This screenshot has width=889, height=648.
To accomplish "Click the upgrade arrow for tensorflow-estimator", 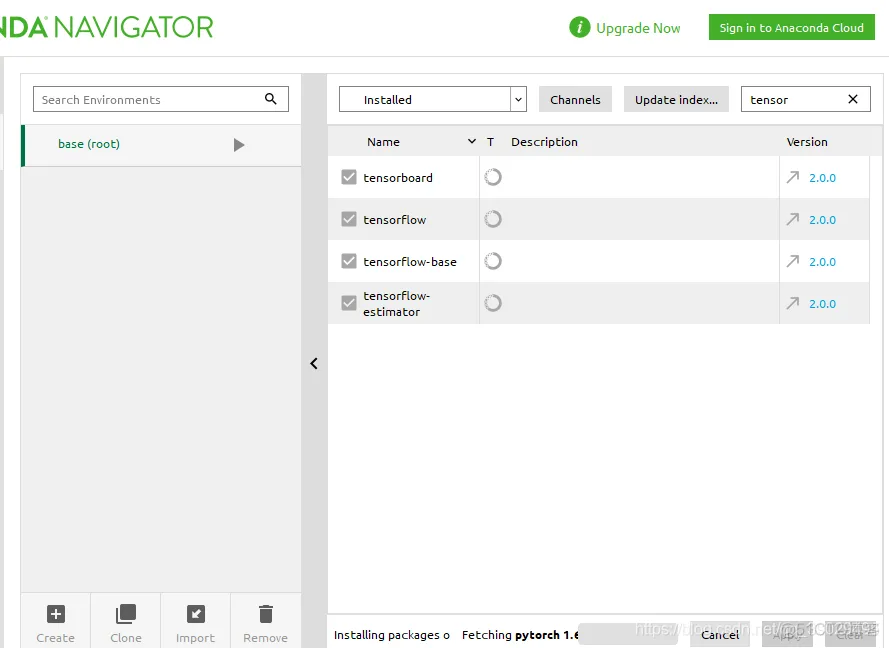I will [x=793, y=303].
